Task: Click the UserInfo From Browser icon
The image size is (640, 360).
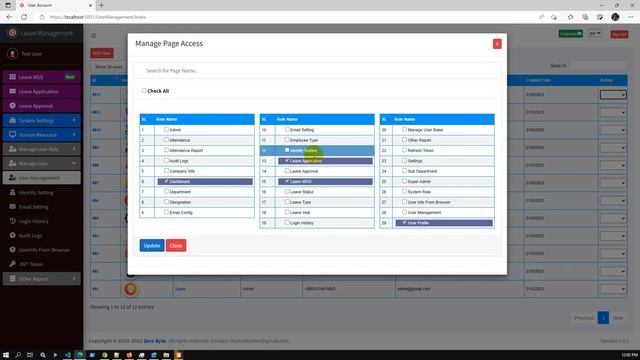Action: (x=13, y=249)
